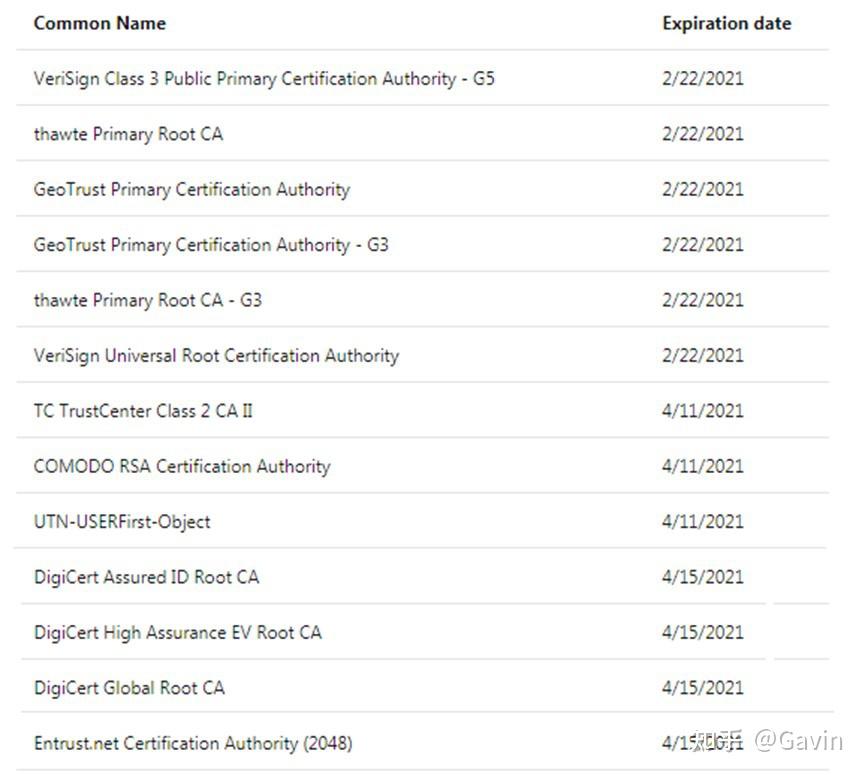Select DigiCert Global Root CA row
The height and width of the screenshot is (775, 865).
(x=129, y=688)
